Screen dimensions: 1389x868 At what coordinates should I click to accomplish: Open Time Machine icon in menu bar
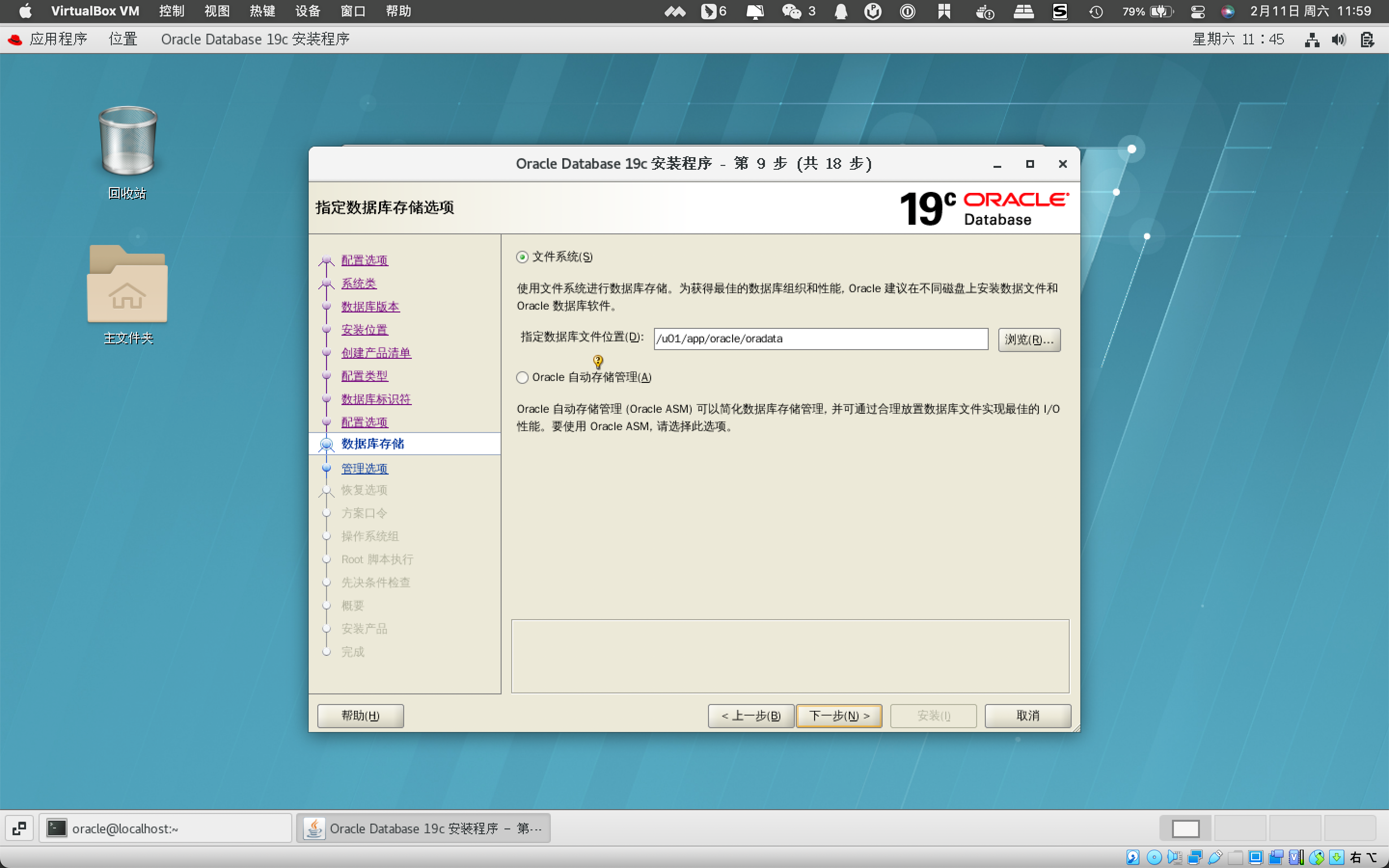pos(1096,12)
